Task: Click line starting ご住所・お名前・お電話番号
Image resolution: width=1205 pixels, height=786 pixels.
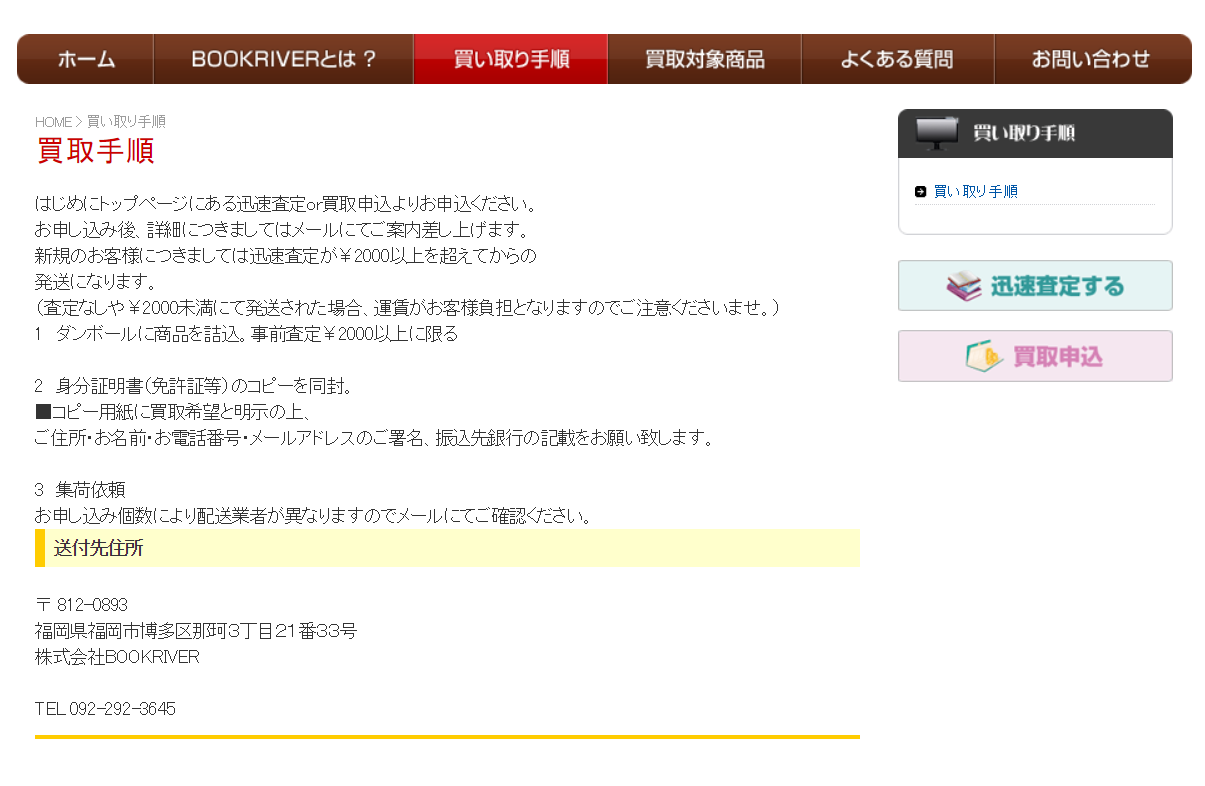Action: coord(374,438)
